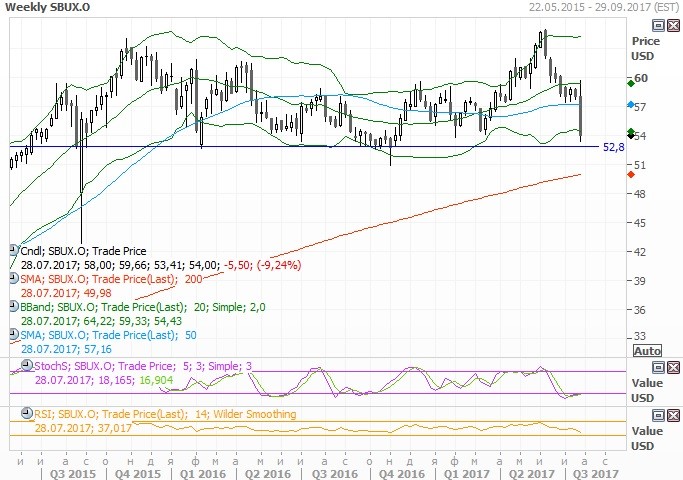Screen dimensions: 683x480
Task: Click the StochS value 18,165
Action: [116, 380]
